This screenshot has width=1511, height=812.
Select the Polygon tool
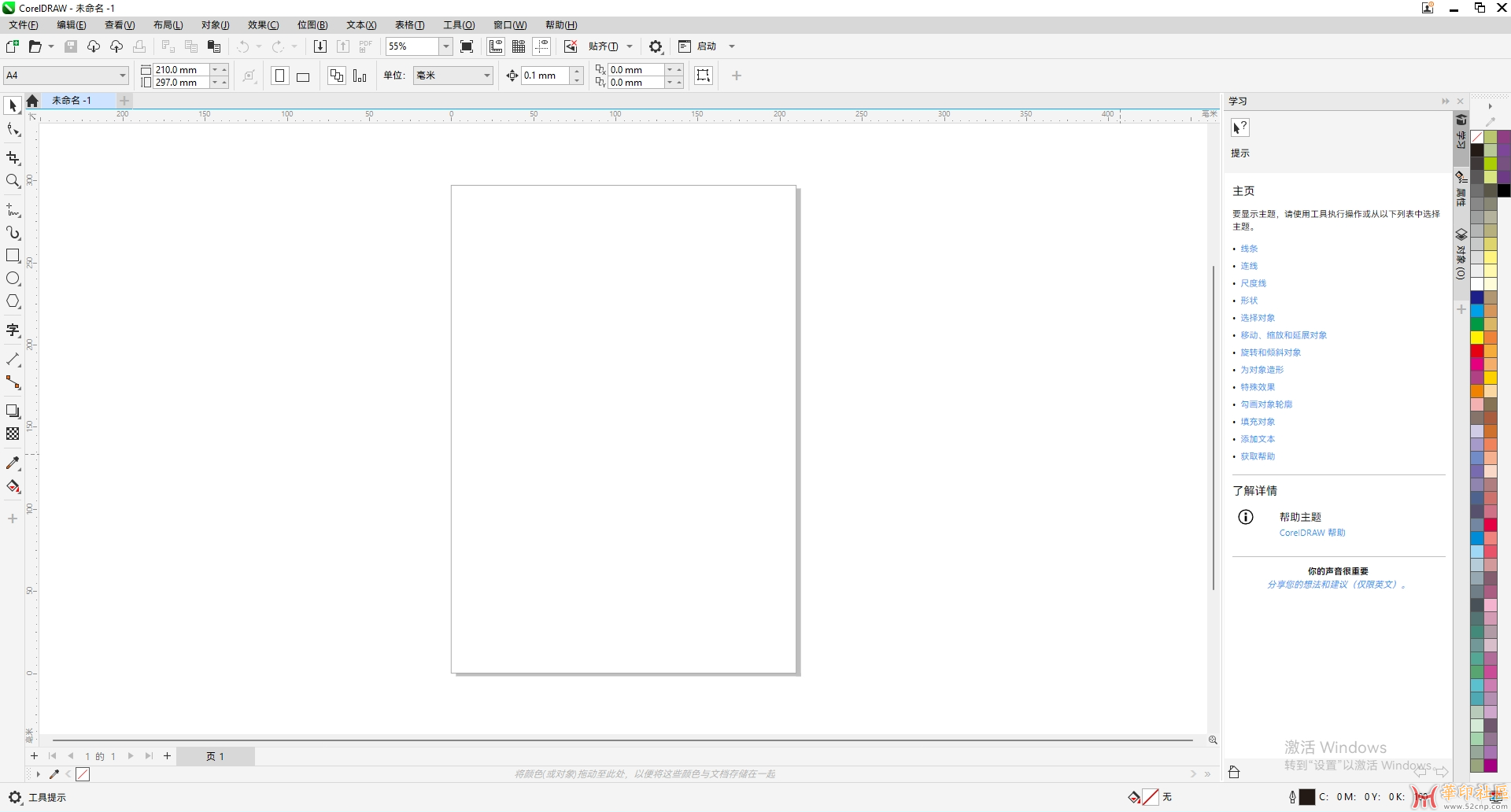(13, 301)
